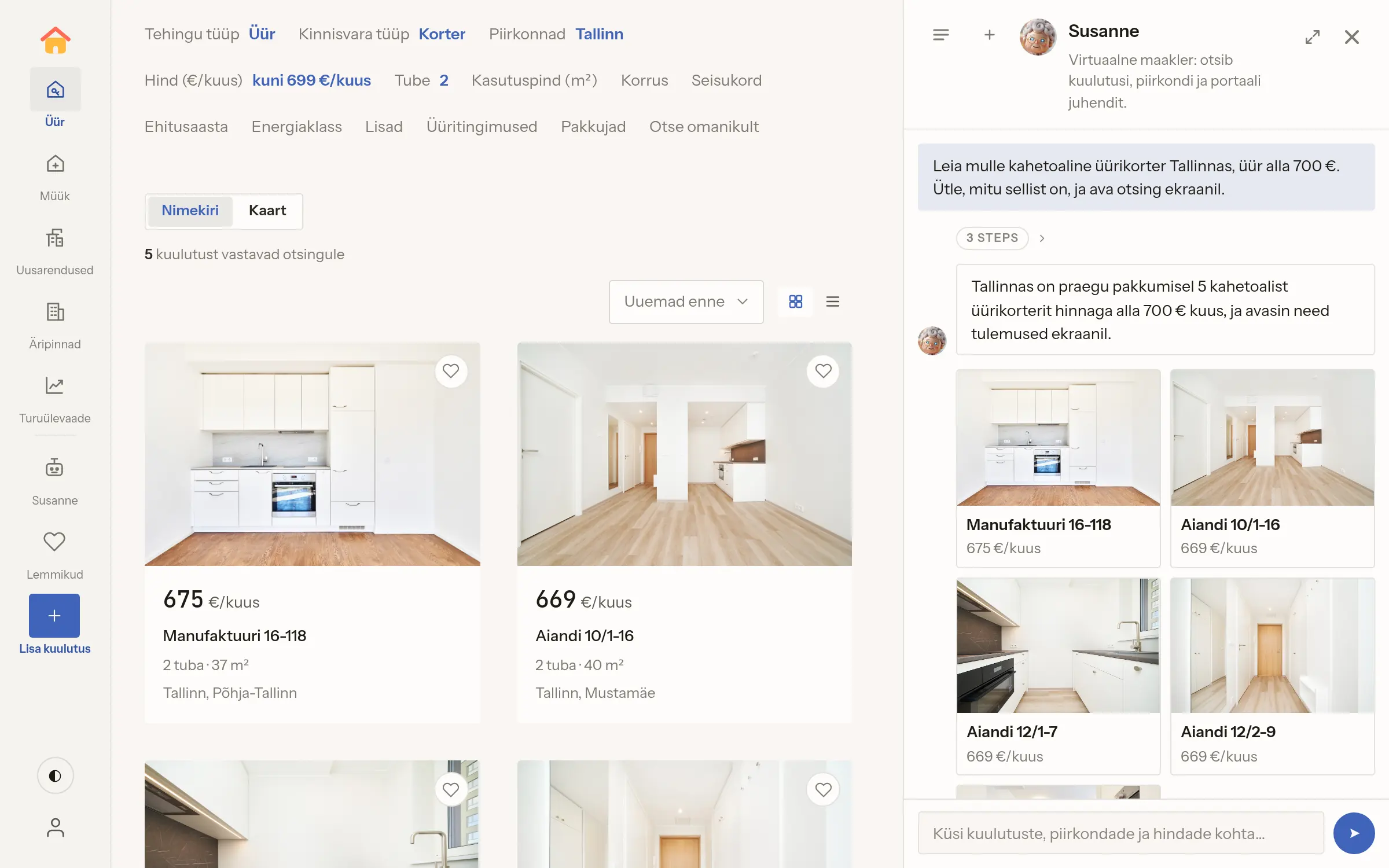Open Turuülevaade market overview icon
1389x868 pixels.
click(x=55, y=386)
